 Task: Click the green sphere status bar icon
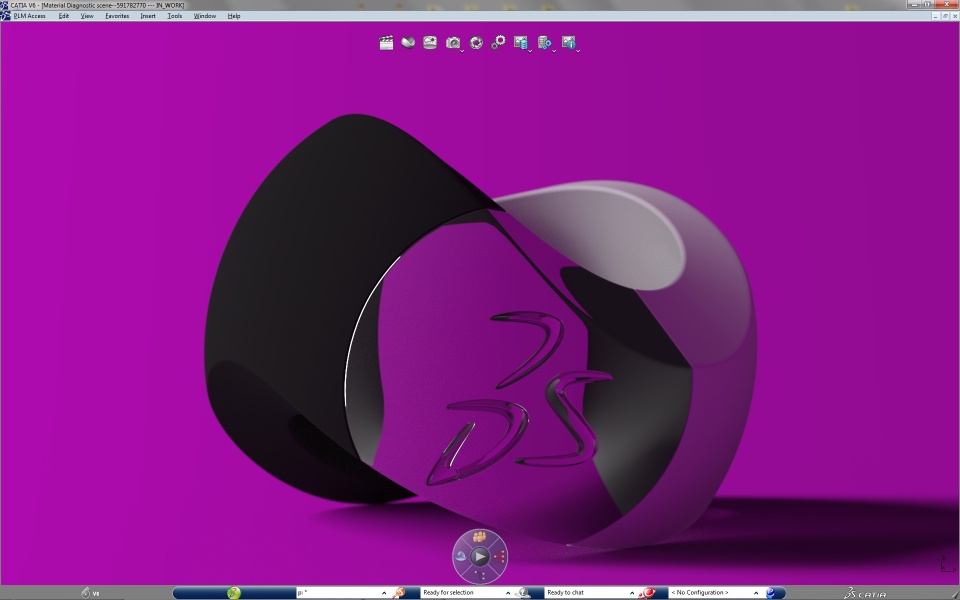[x=234, y=593]
